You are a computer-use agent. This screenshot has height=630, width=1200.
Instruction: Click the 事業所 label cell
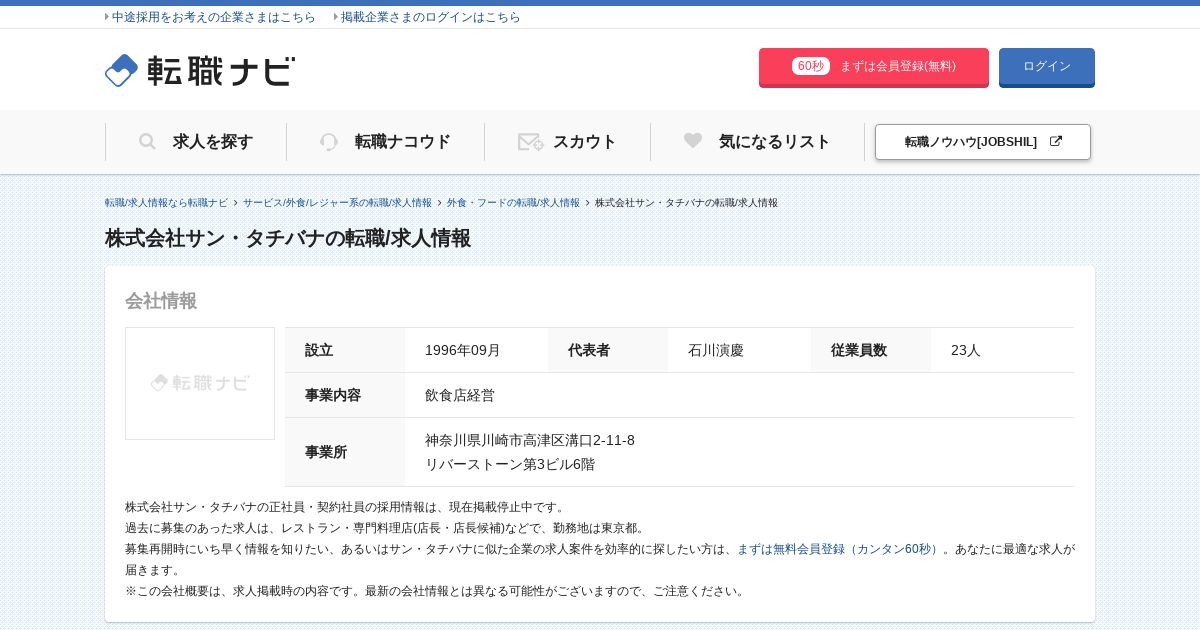[345, 452]
